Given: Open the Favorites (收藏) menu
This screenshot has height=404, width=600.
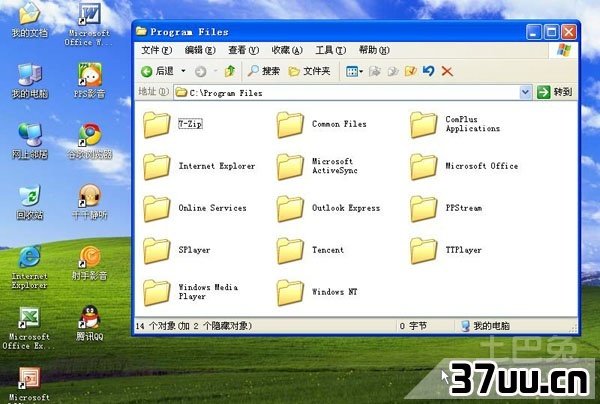Looking at the screenshot, I should click(287, 50).
